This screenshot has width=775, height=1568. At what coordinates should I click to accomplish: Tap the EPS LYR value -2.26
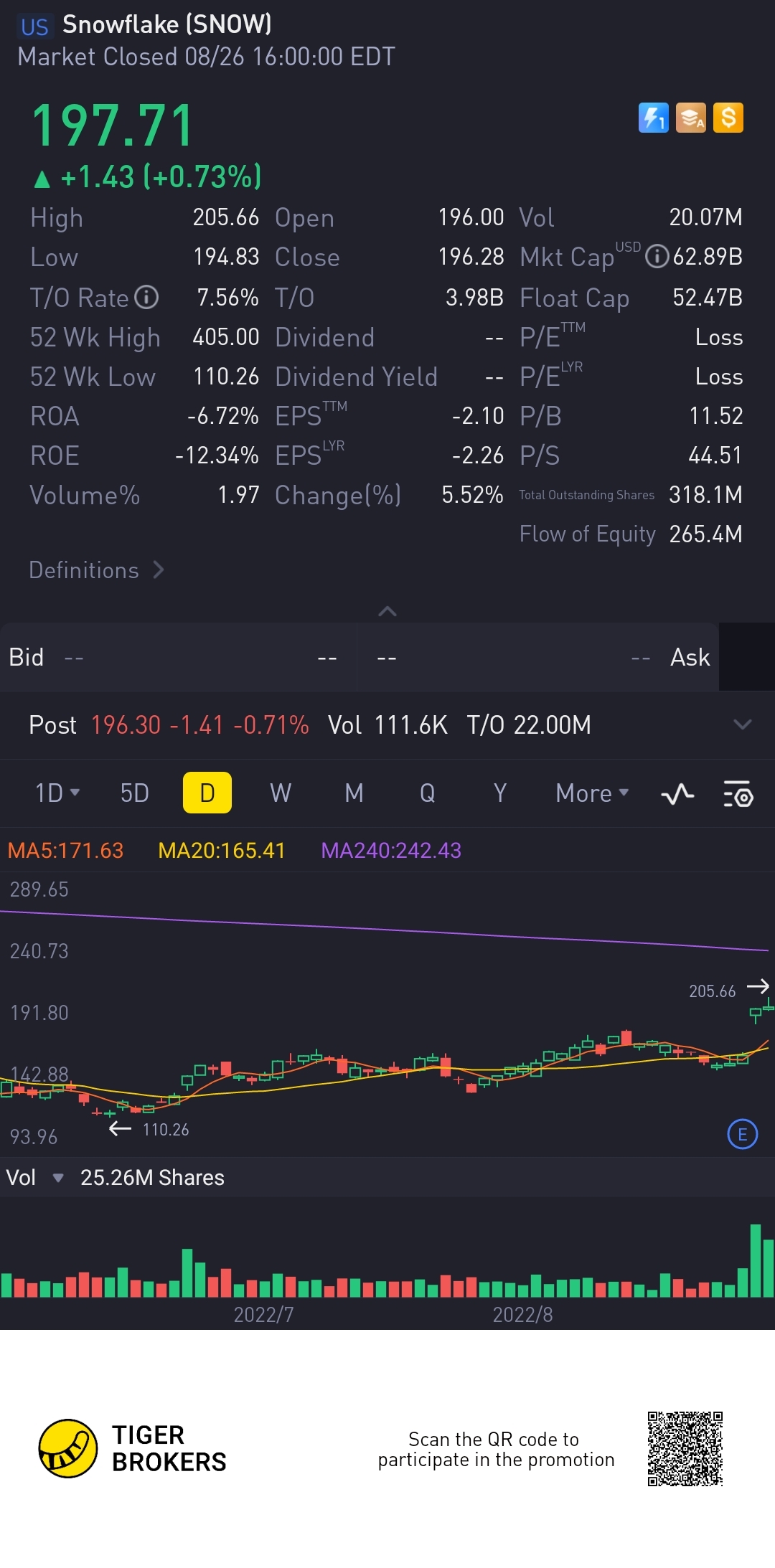[478, 455]
